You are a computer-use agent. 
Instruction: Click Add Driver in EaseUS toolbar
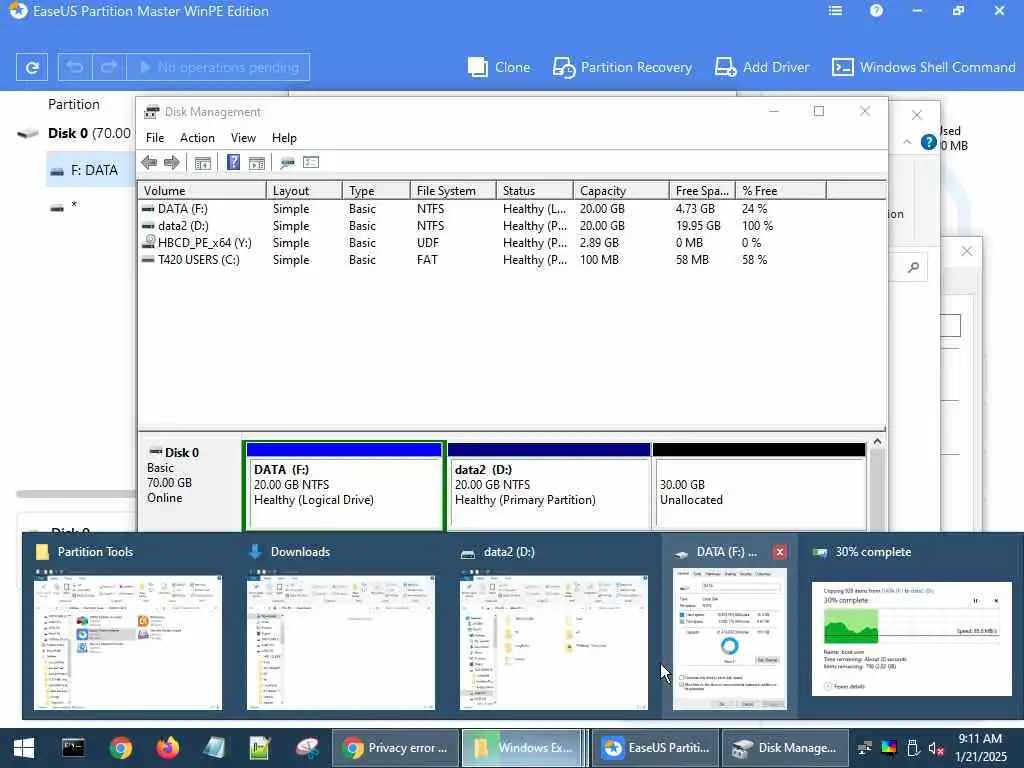coord(761,67)
